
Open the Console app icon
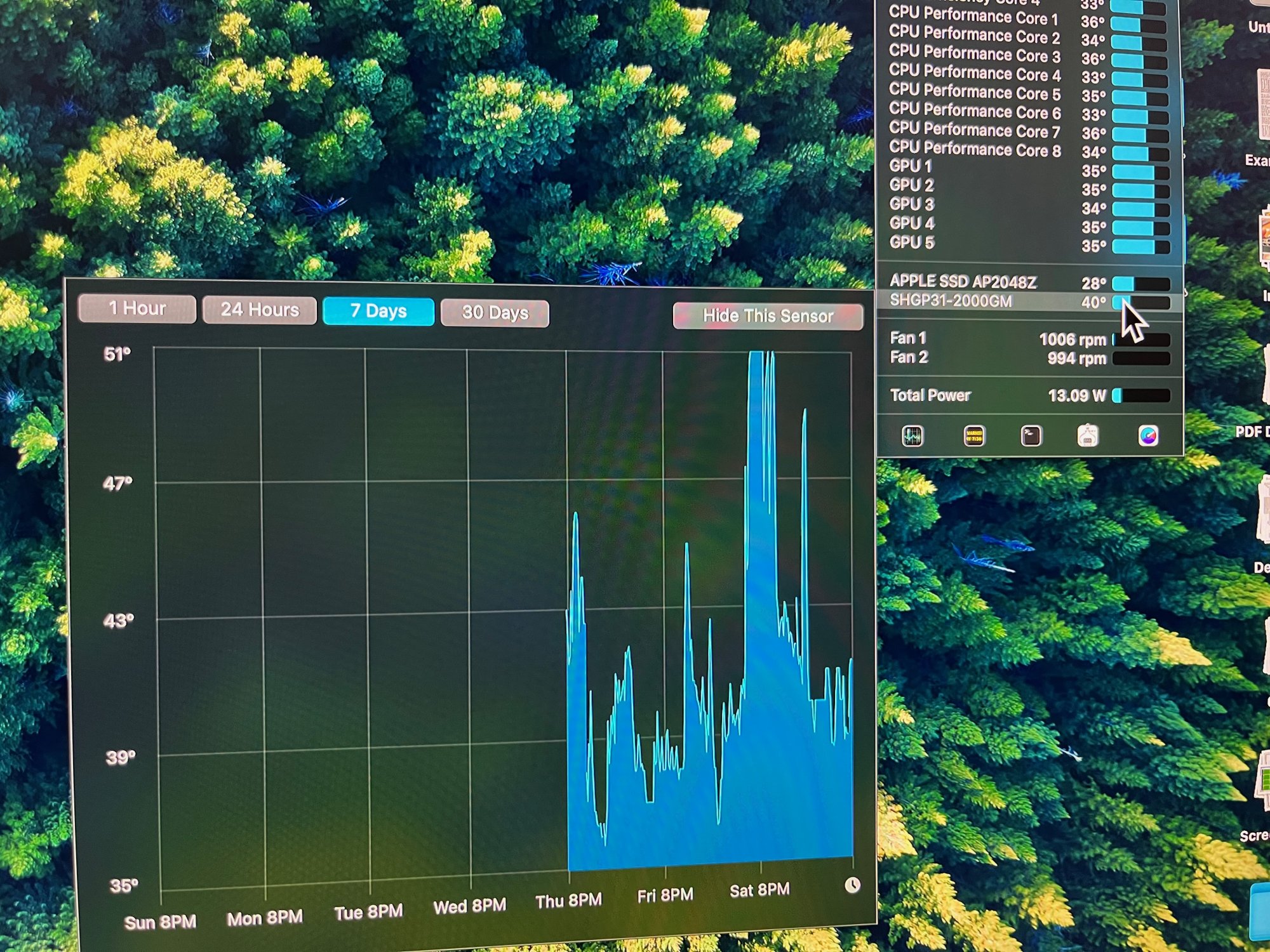click(974, 435)
